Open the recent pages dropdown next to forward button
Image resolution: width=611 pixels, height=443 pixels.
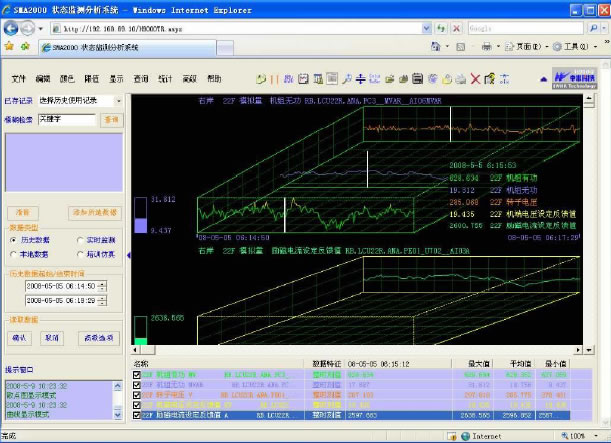41,28
